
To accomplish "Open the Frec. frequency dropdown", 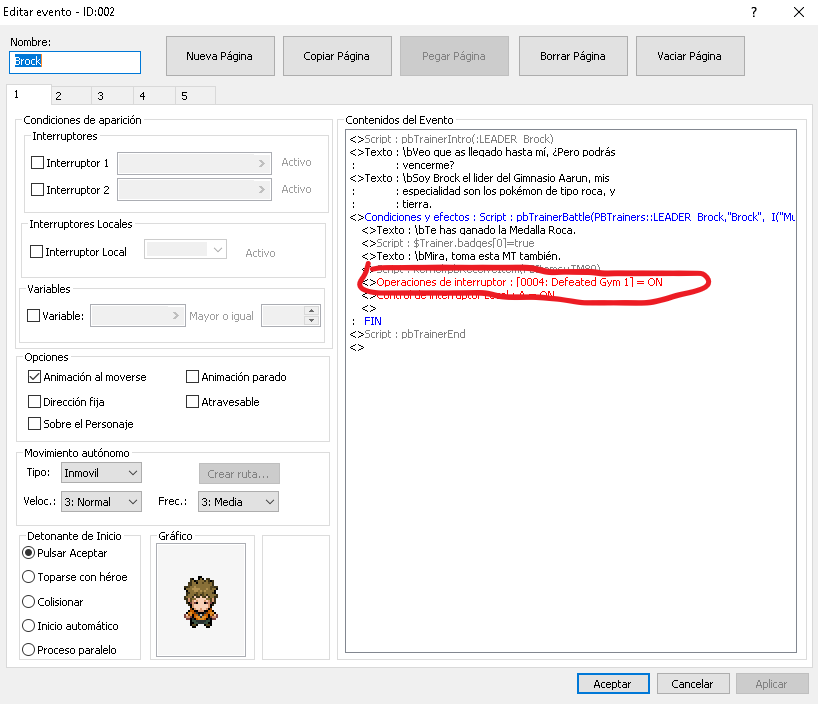I will coord(237,501).
